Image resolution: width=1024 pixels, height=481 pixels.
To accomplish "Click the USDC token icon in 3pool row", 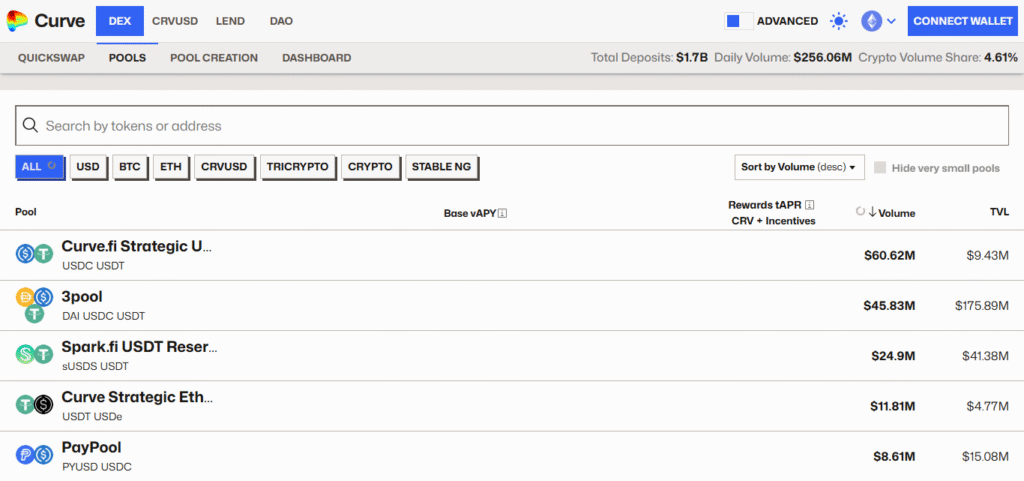I will click(x=44, y=298).
